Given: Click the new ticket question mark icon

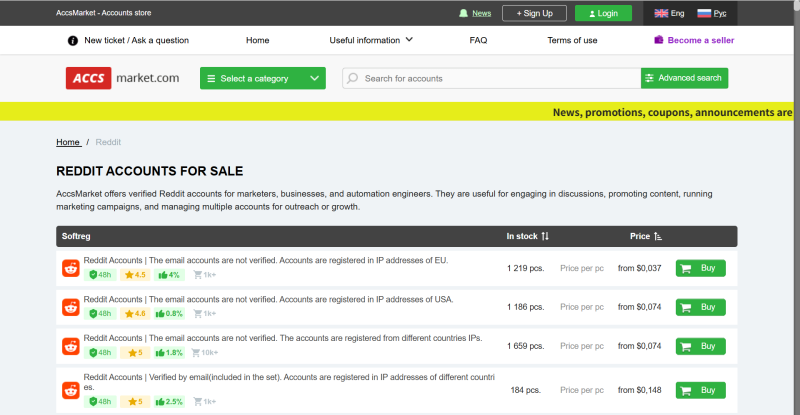Looking at the screenshot, I should [73, 41].
